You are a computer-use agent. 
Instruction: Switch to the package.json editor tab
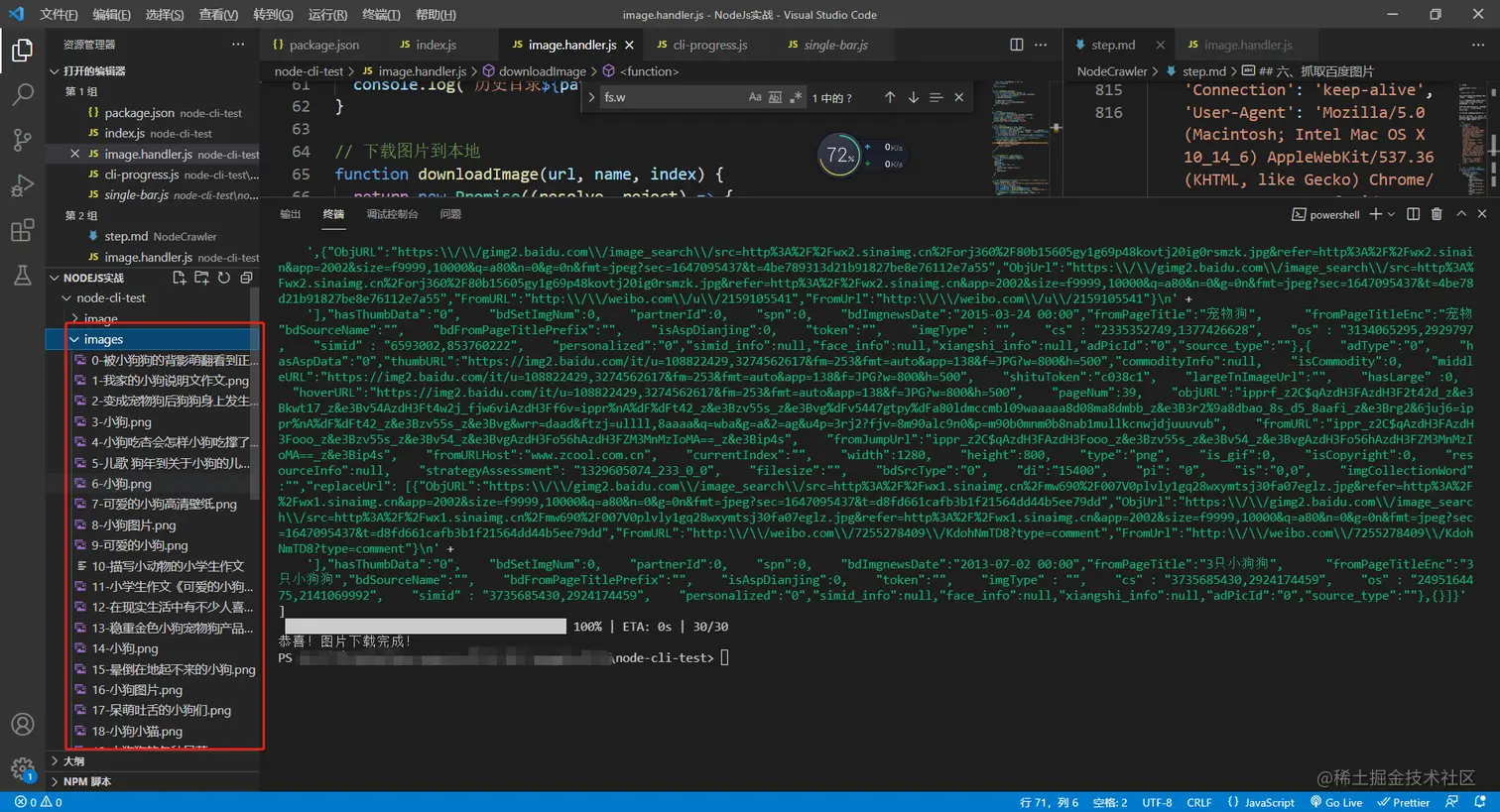click(324, 45)
